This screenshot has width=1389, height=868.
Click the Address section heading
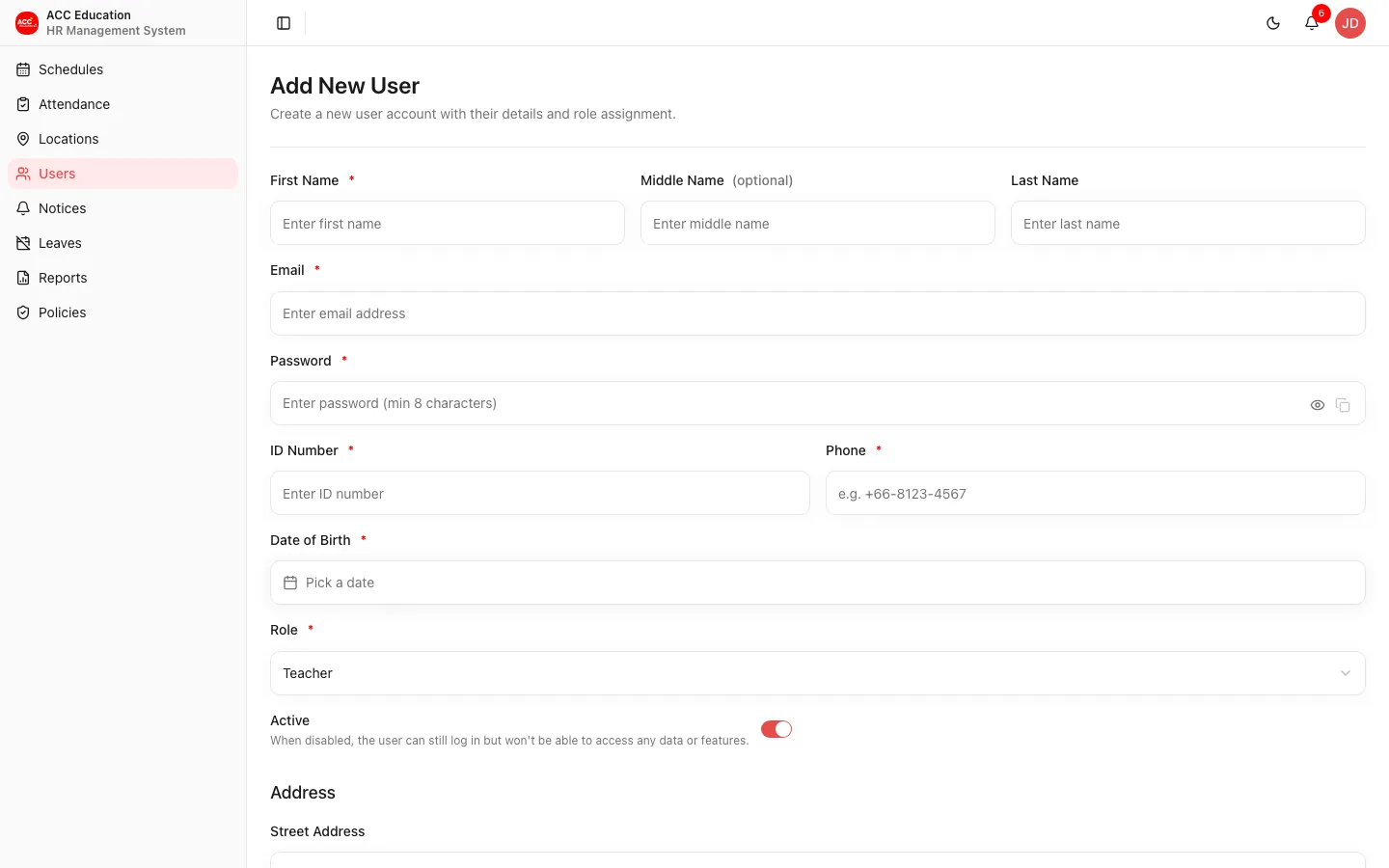(303, 793)
